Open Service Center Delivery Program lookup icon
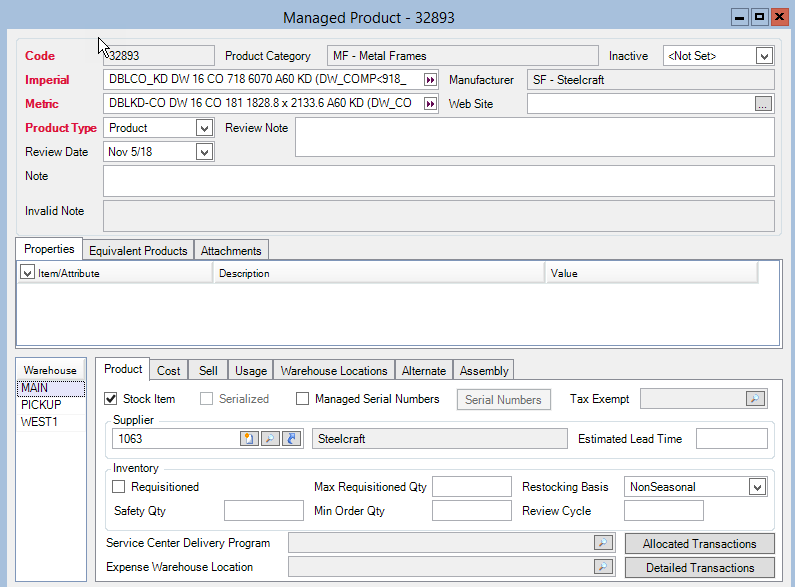 602,543
